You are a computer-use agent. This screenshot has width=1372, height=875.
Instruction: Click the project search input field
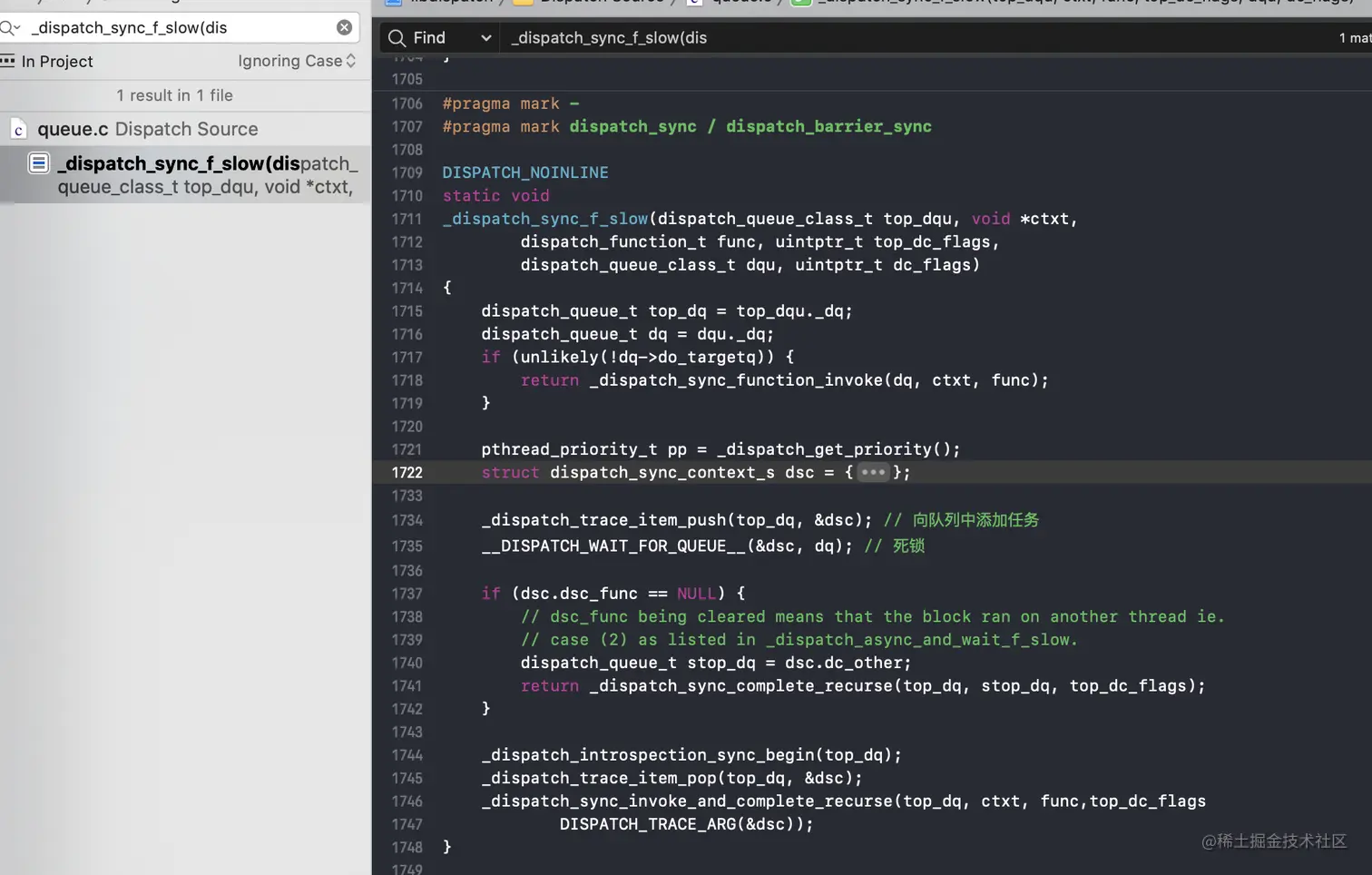coord(180,27)
